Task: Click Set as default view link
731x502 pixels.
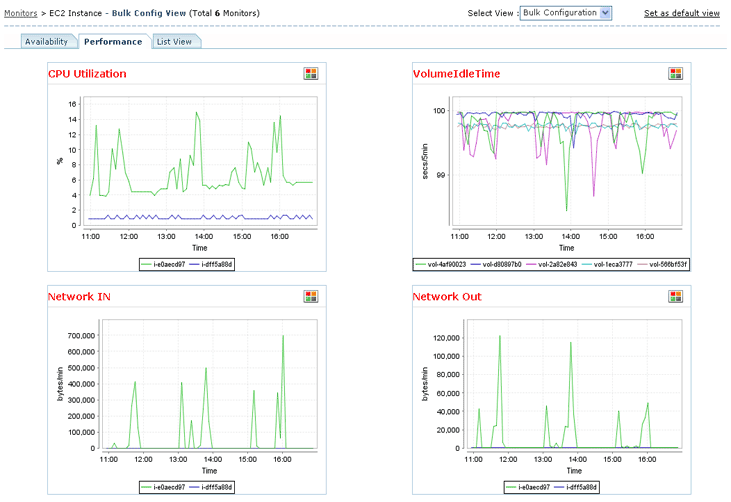Action: click(682, 13)
